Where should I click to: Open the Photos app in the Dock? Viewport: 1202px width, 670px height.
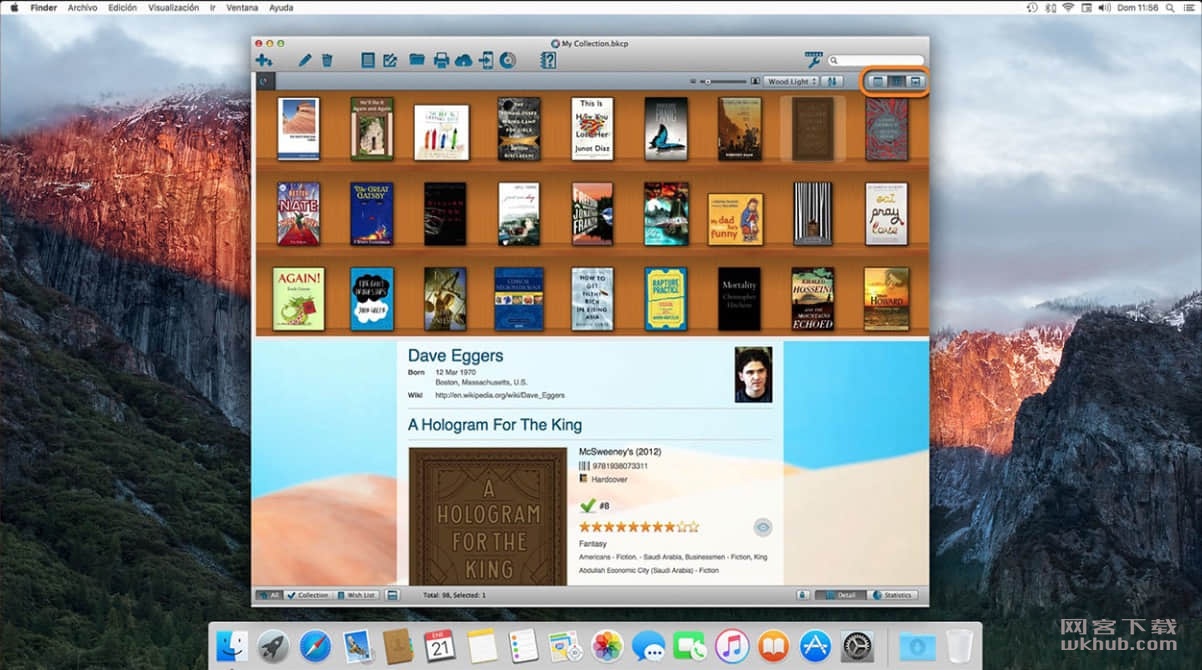point(607,645)
